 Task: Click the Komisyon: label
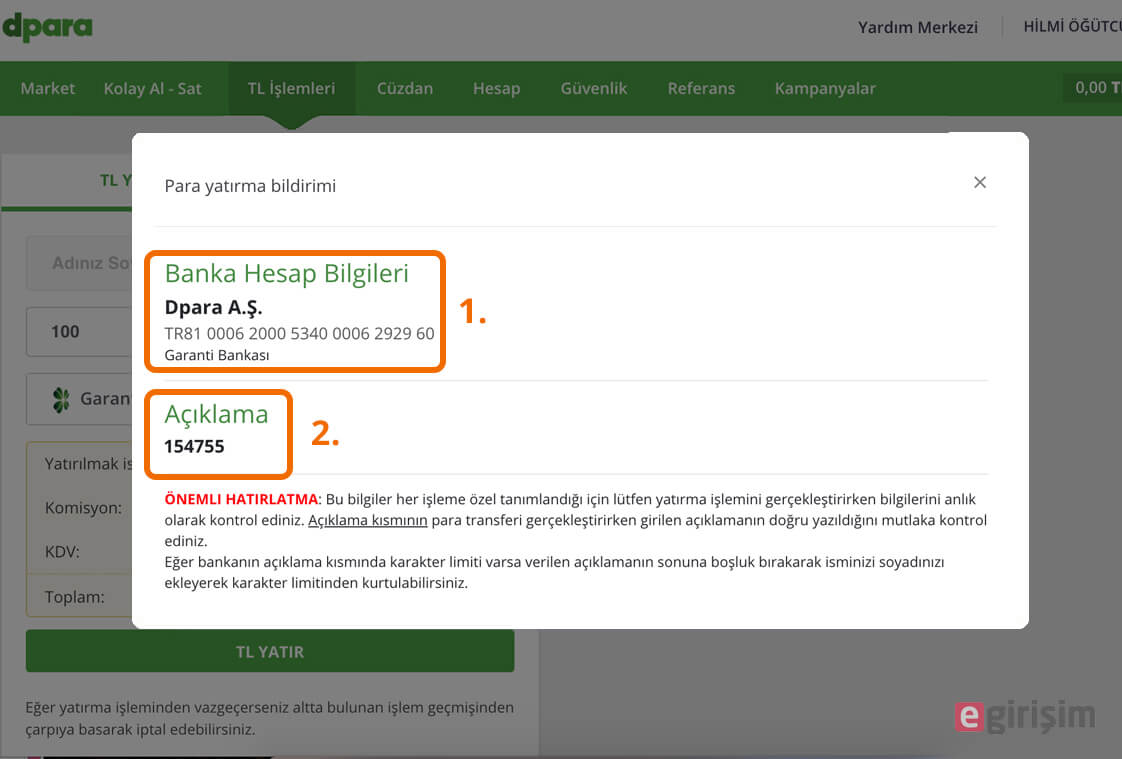(83, 508)
